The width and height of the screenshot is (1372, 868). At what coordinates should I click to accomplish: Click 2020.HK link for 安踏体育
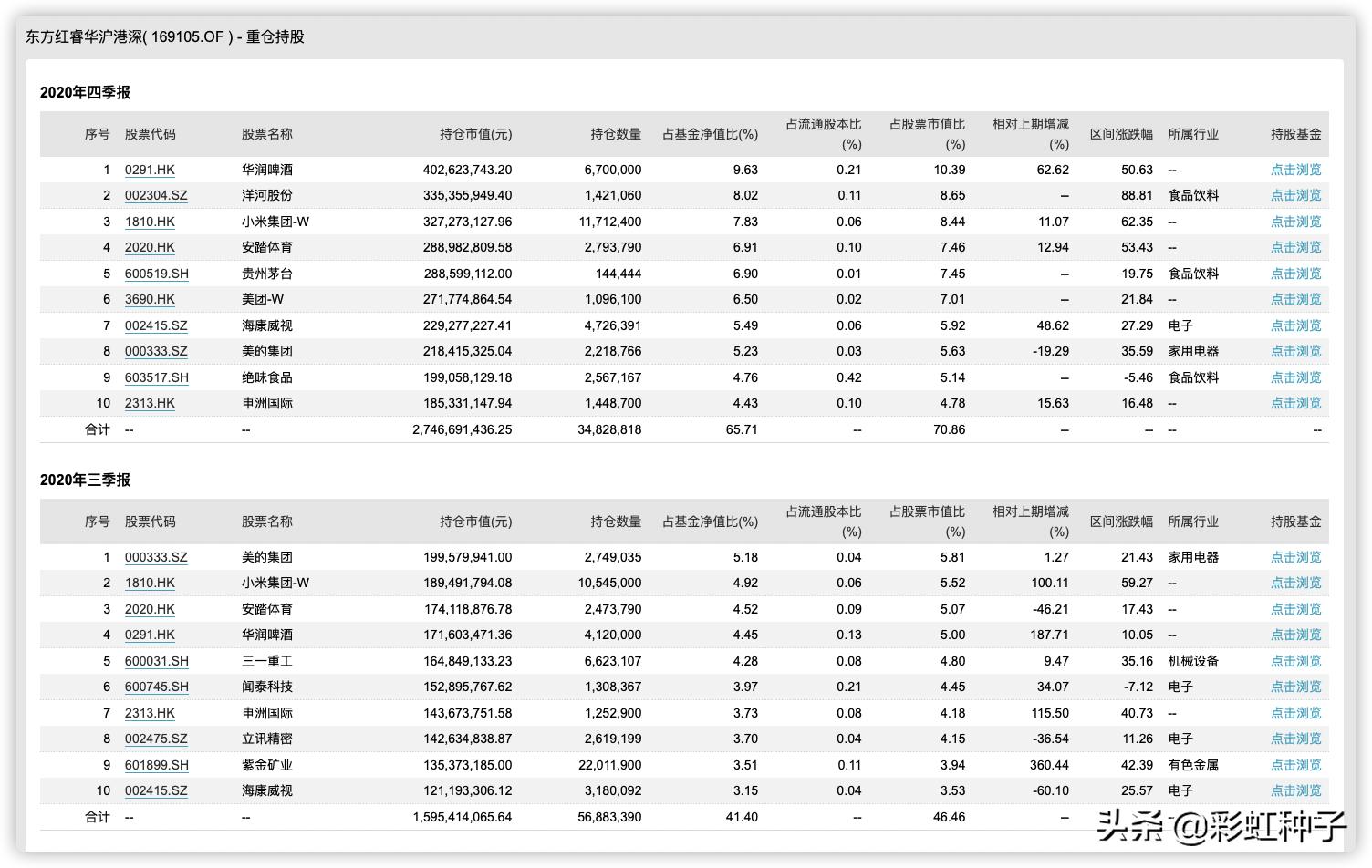click(150, 247)
